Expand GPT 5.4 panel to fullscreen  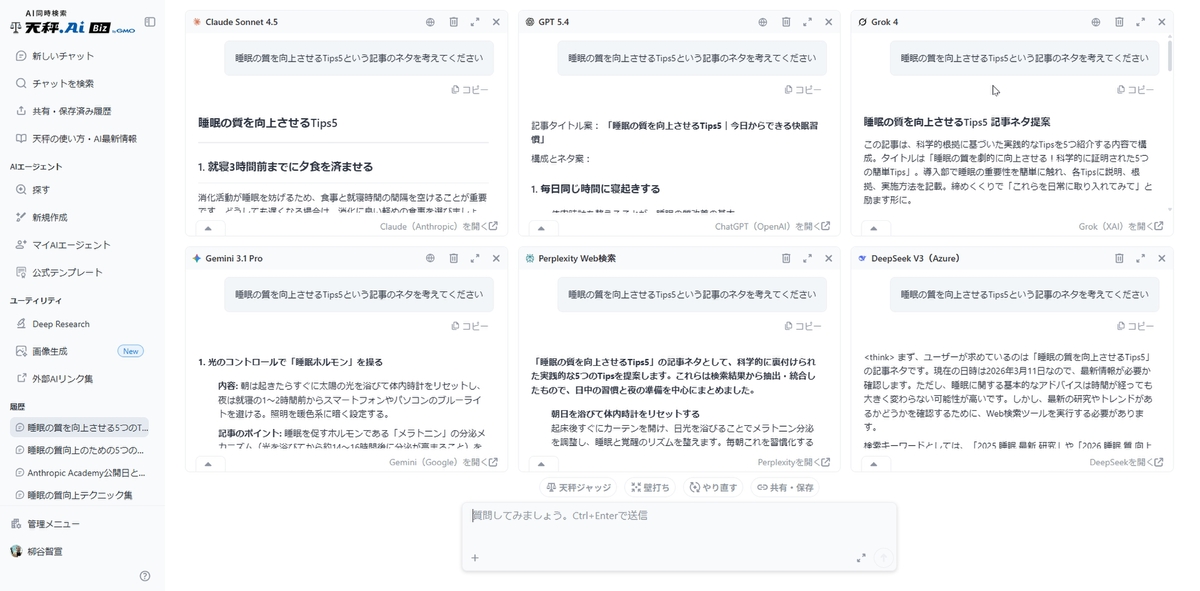[x=808, y=22]
